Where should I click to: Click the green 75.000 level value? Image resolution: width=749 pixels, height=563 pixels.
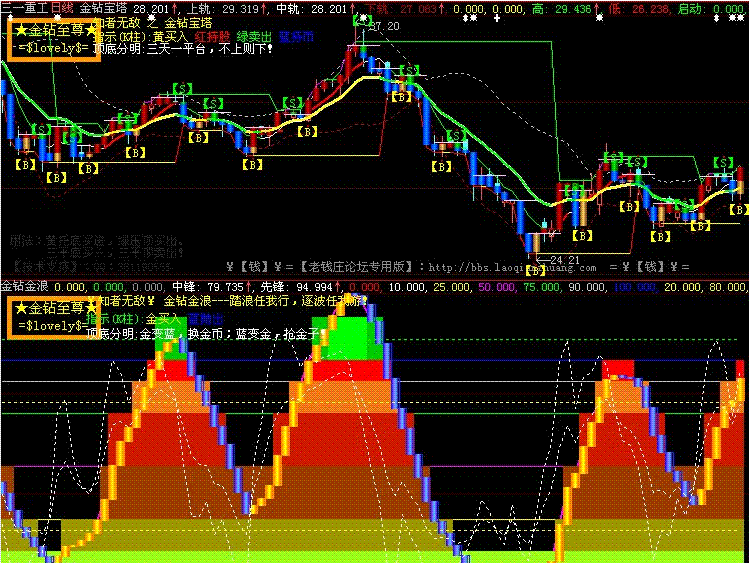click(541, 287)
